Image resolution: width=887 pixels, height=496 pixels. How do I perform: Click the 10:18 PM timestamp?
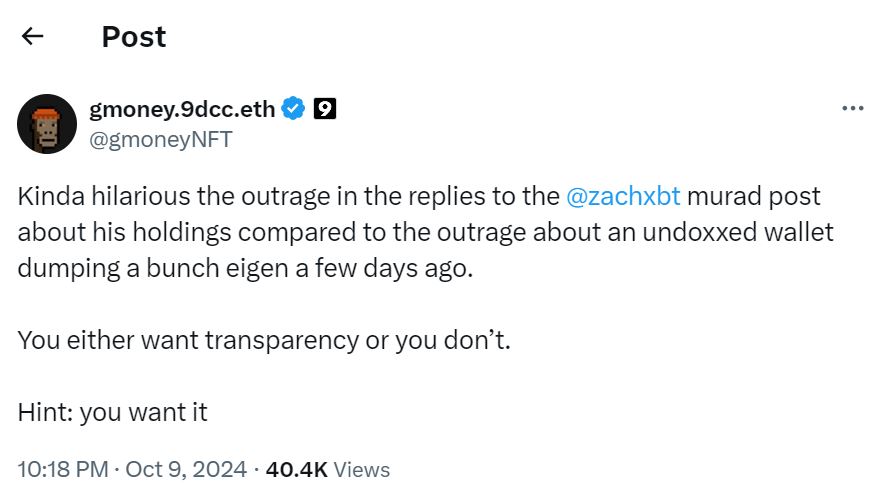[x=61, y=468]
